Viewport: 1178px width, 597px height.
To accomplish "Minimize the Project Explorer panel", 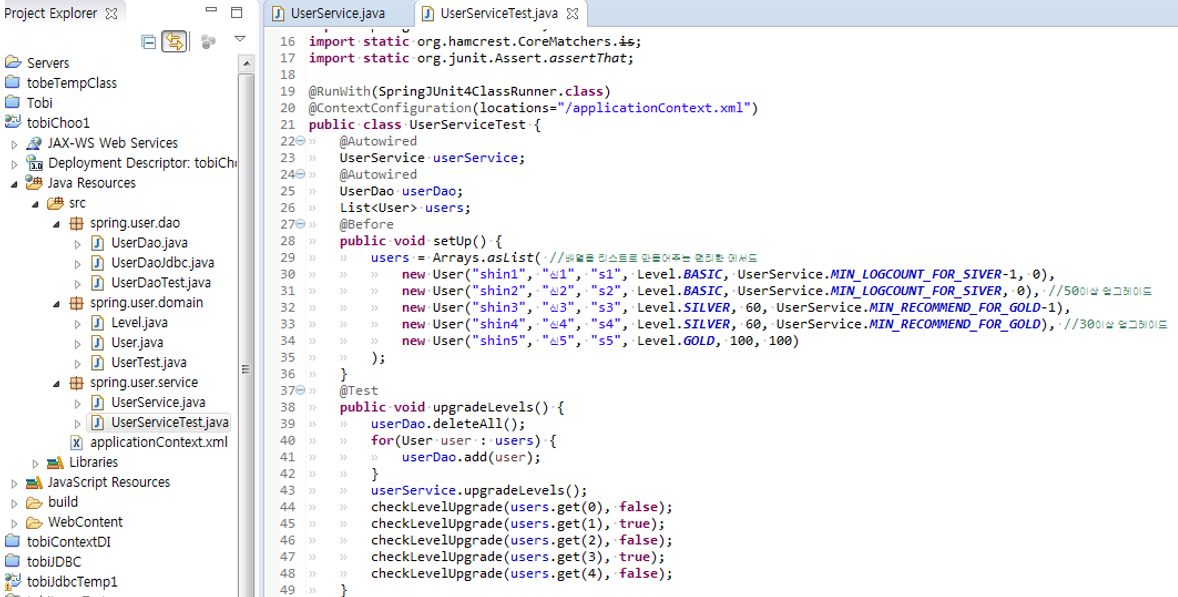I will pyautogui.click(x=211, y=11).
